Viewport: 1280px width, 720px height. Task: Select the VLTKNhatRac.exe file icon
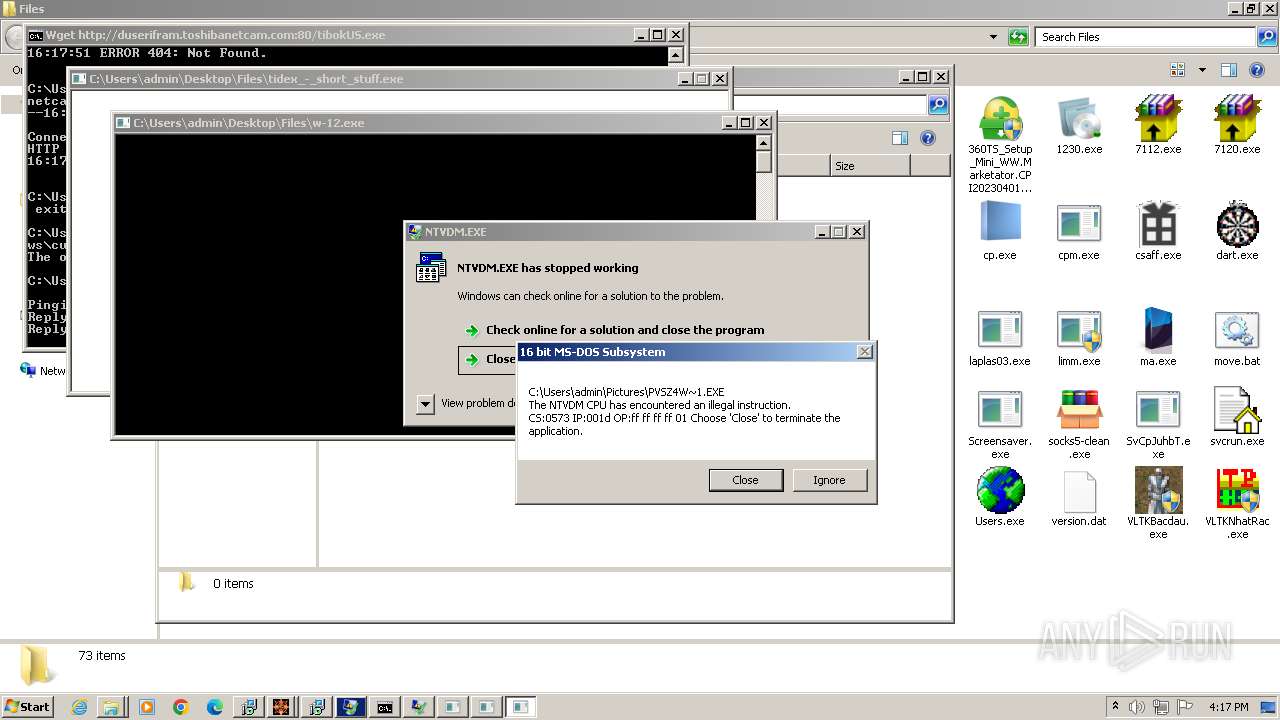point(1237,490)
